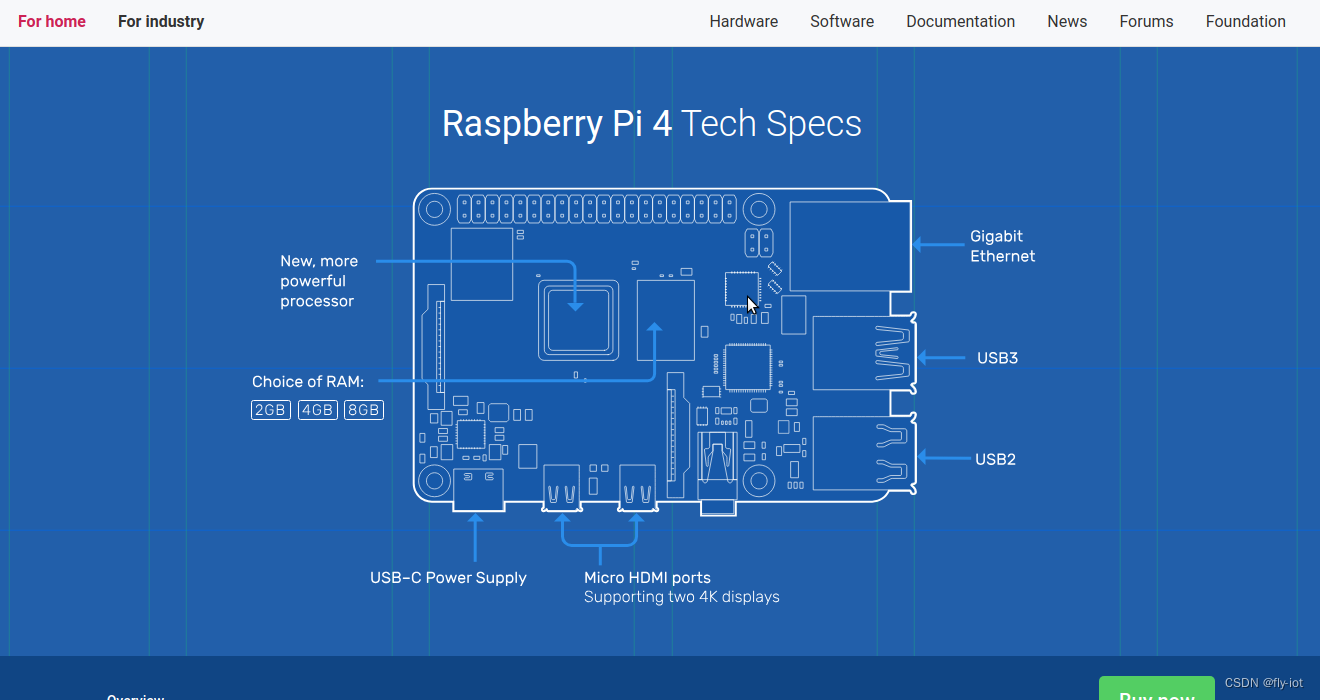Click the Supporting two 4K displays text
1320x700 pixels.
tap(681, 597)
